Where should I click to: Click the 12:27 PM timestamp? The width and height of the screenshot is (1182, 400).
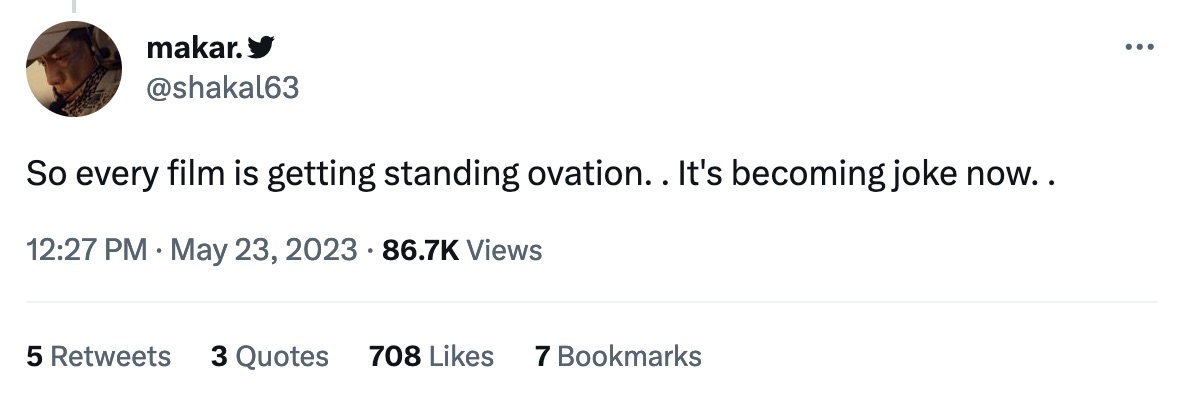86,249
